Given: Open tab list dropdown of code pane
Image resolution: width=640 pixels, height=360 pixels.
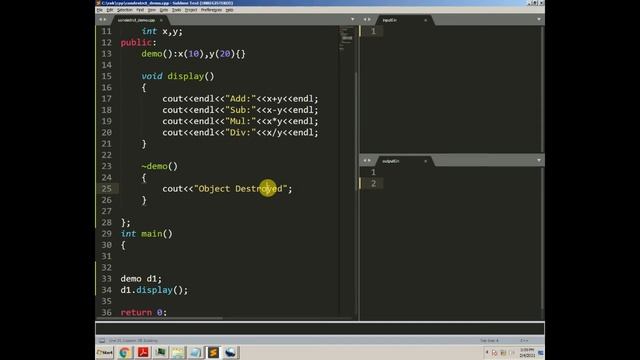Looking at the screenshot, I should tap(353, 20).
